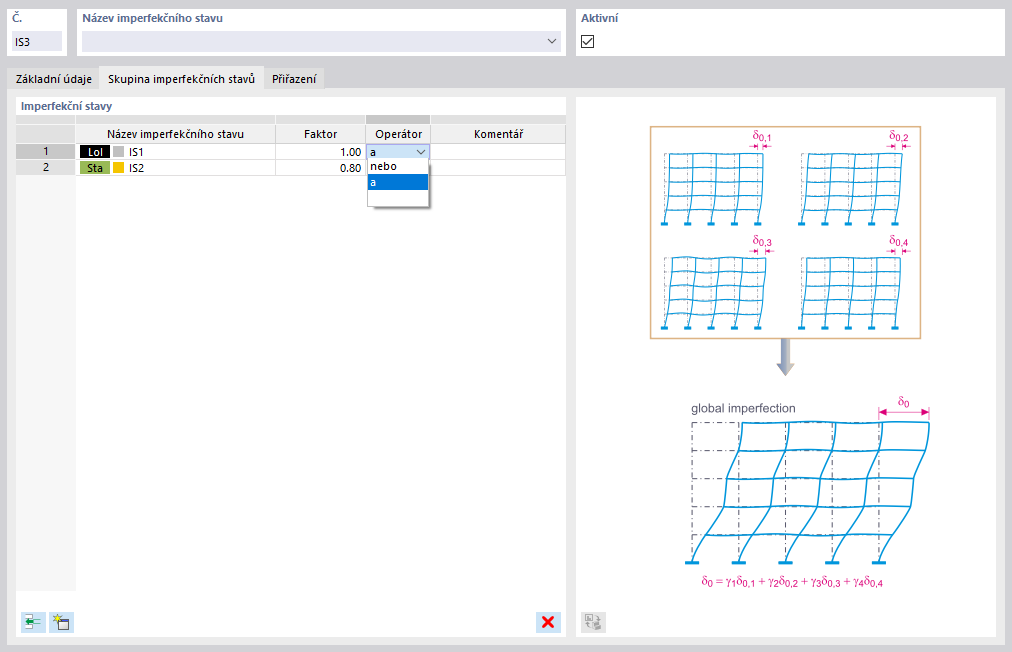Delete row with the red X button
The image size is (1012, 652).
[x=548, y=622]
